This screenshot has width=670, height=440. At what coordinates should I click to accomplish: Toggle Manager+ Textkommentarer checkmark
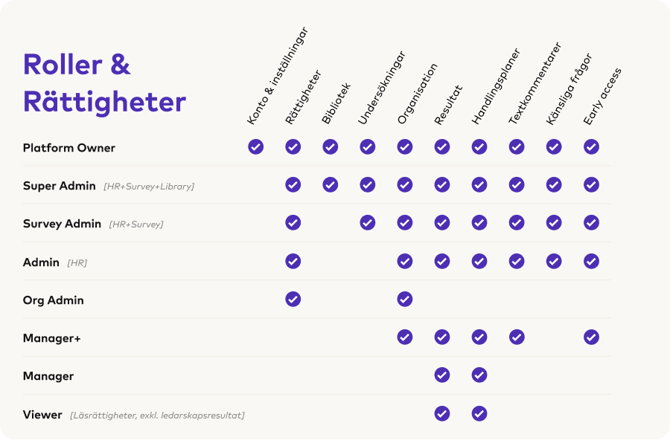[x=517, y=337]
